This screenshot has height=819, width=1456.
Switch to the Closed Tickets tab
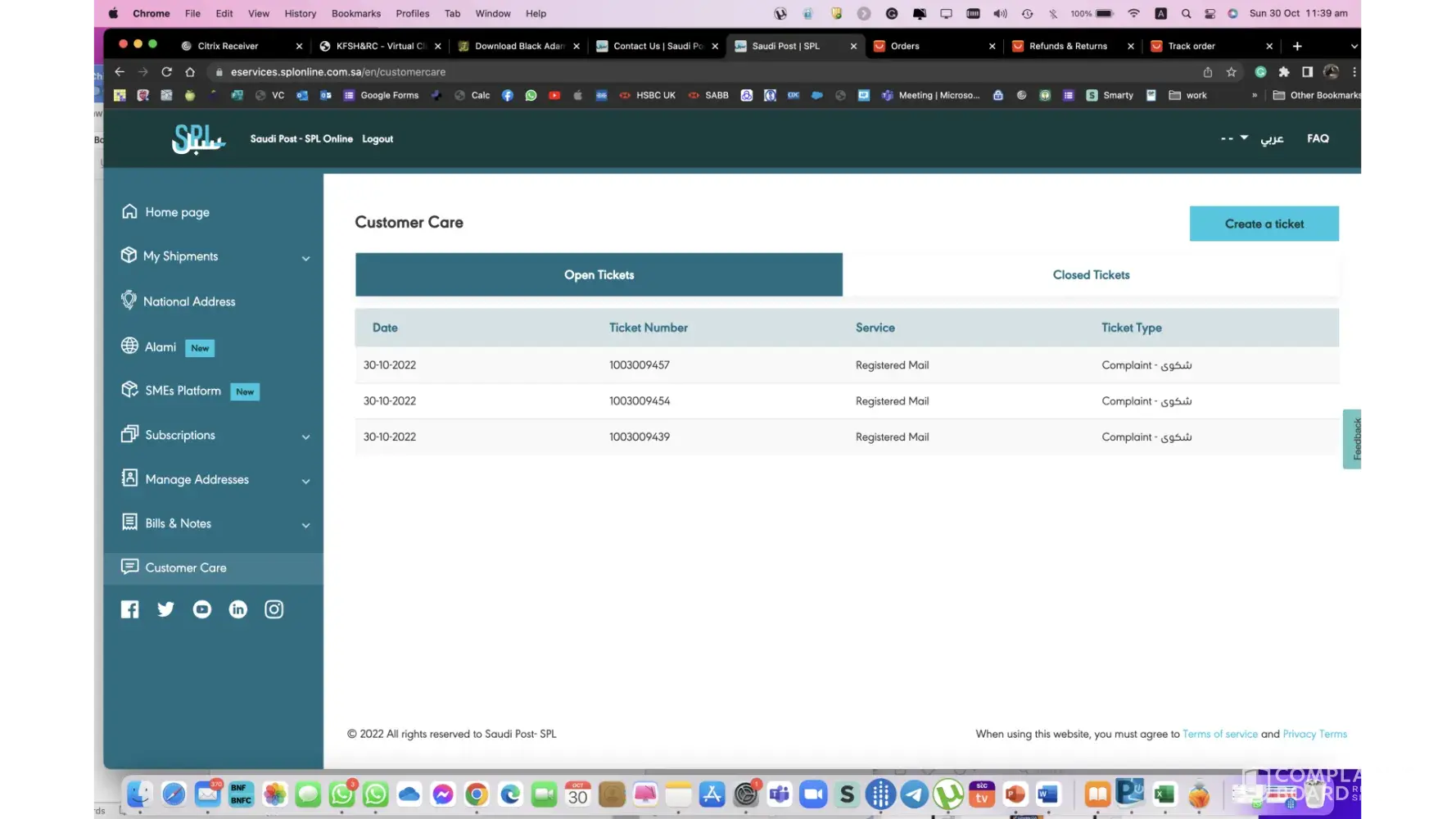1091,275
